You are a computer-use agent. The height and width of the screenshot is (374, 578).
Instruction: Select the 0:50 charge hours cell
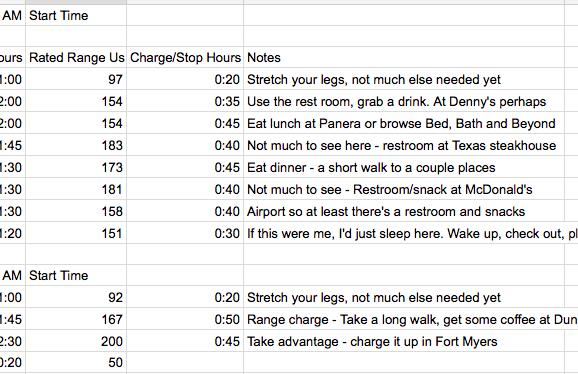point(185,319)
